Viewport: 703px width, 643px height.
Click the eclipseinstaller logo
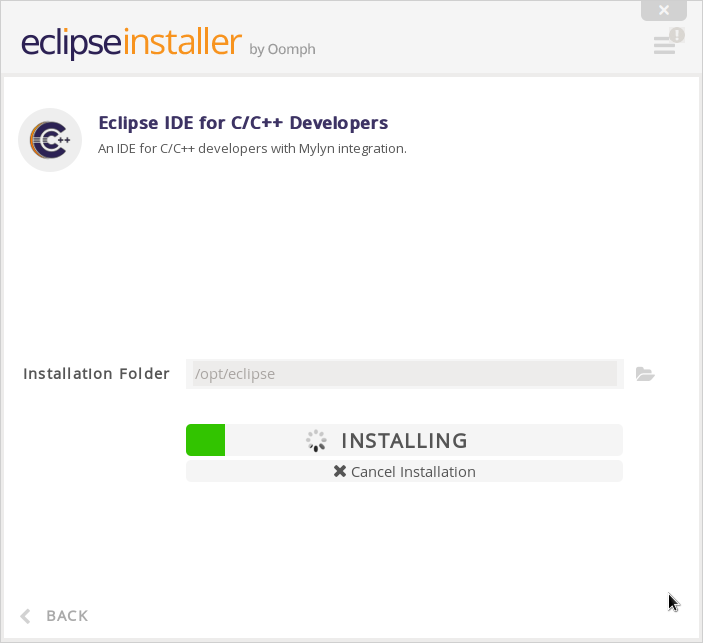[131, 42]
